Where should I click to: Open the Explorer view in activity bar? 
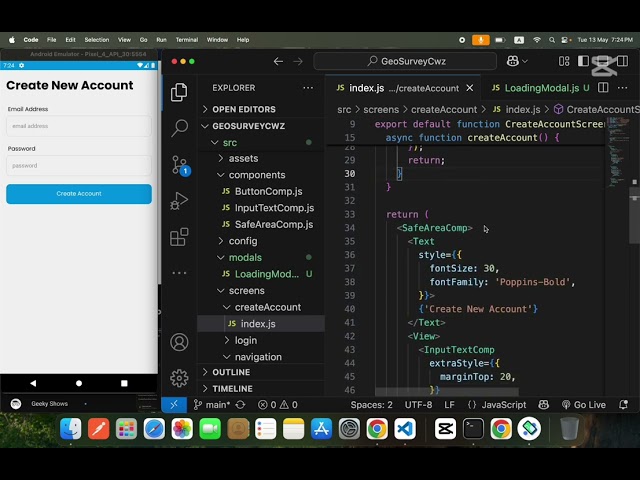click(x=179, y=92)
